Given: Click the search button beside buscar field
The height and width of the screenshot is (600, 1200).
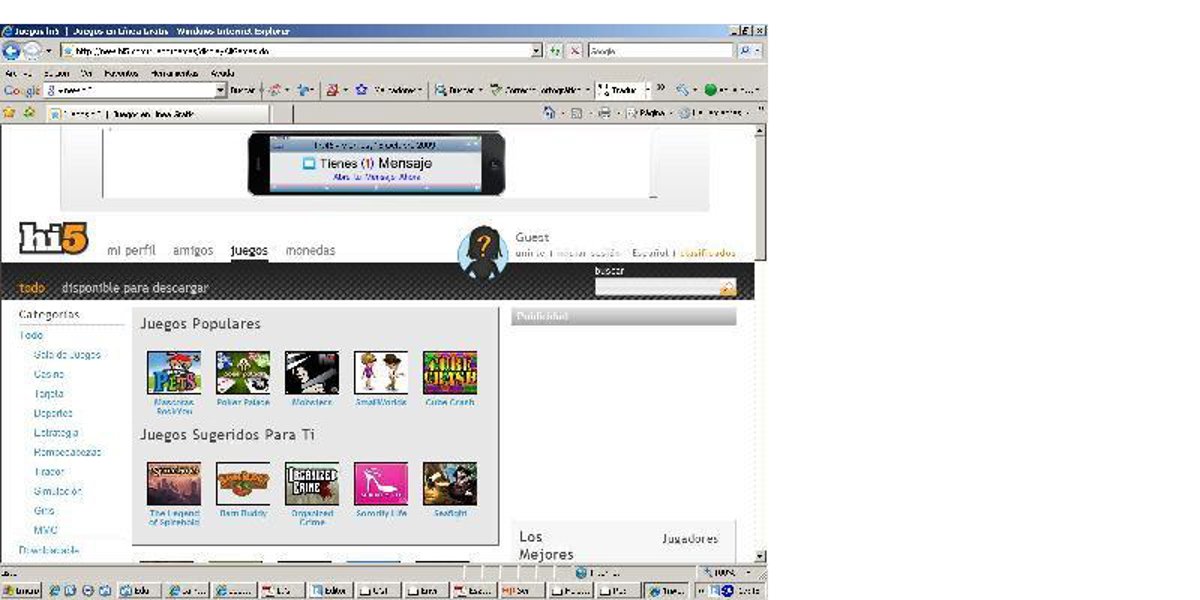Looking at the screenshot, I should tap(727, 288).
